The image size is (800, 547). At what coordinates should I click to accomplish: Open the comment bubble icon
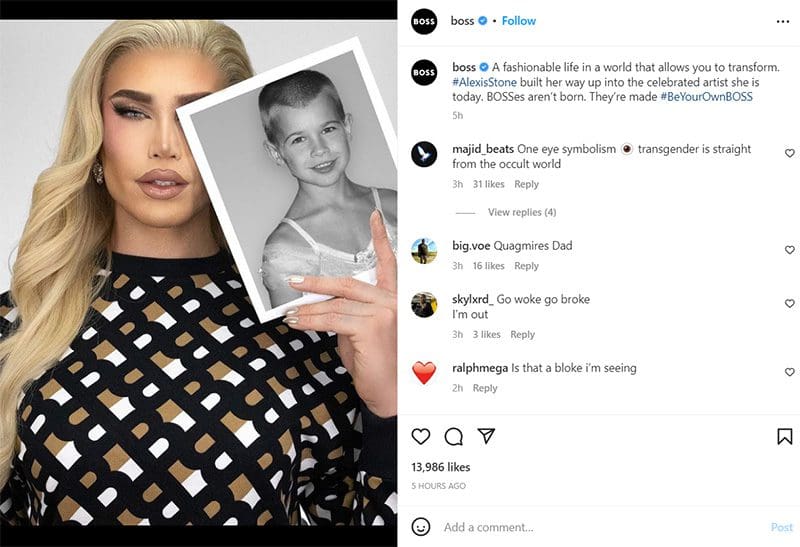click(x=454, y=437)
